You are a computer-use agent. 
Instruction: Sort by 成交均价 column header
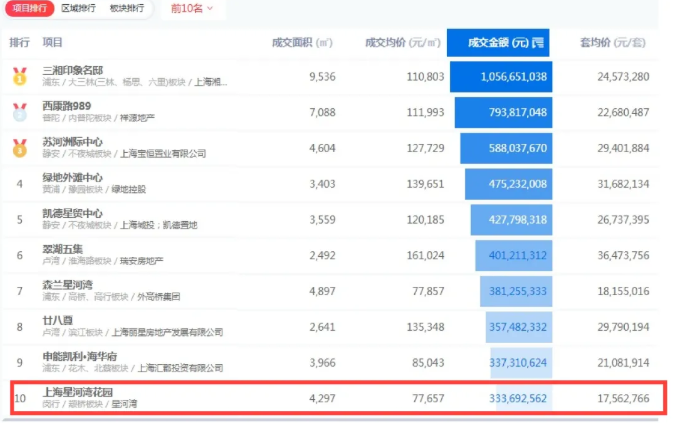[403, 42]
